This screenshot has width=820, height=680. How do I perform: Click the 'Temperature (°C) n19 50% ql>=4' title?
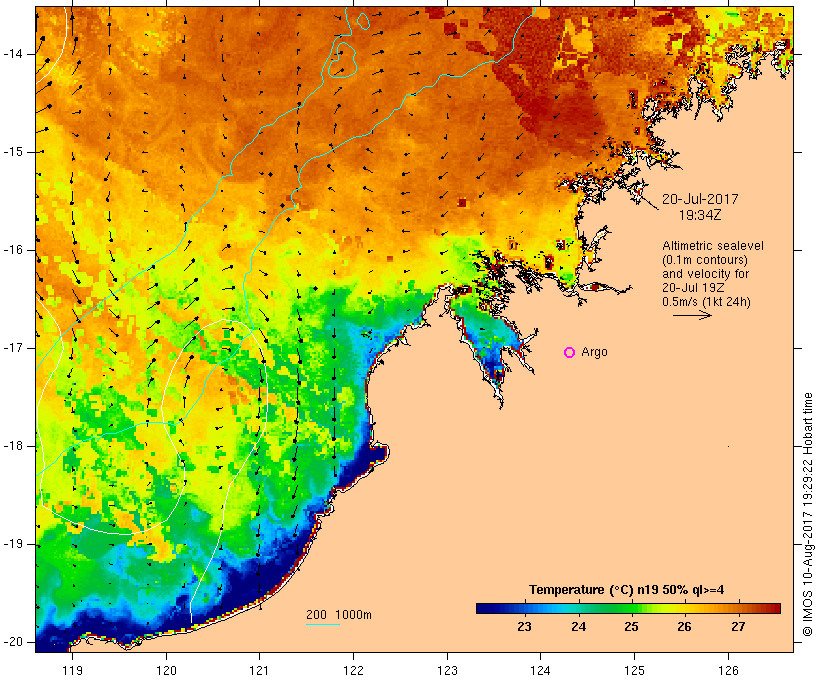coord(627,590)
